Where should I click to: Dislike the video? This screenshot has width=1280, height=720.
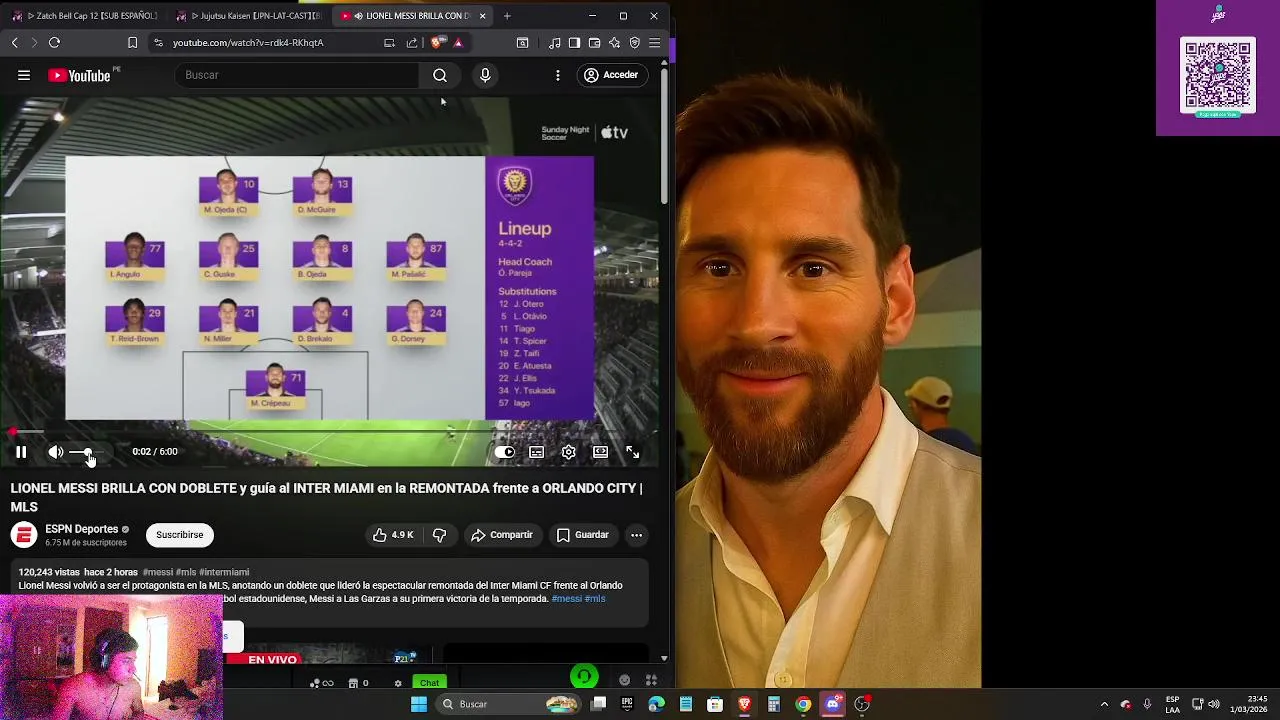tap(439, 535)
